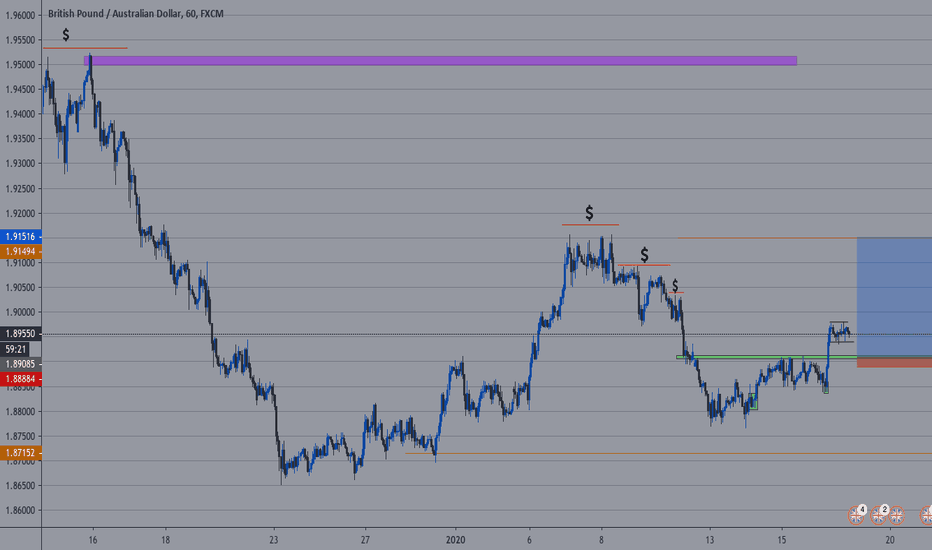Click the current price label 1.89550
The image size is (932, 550).
(20, 335)
